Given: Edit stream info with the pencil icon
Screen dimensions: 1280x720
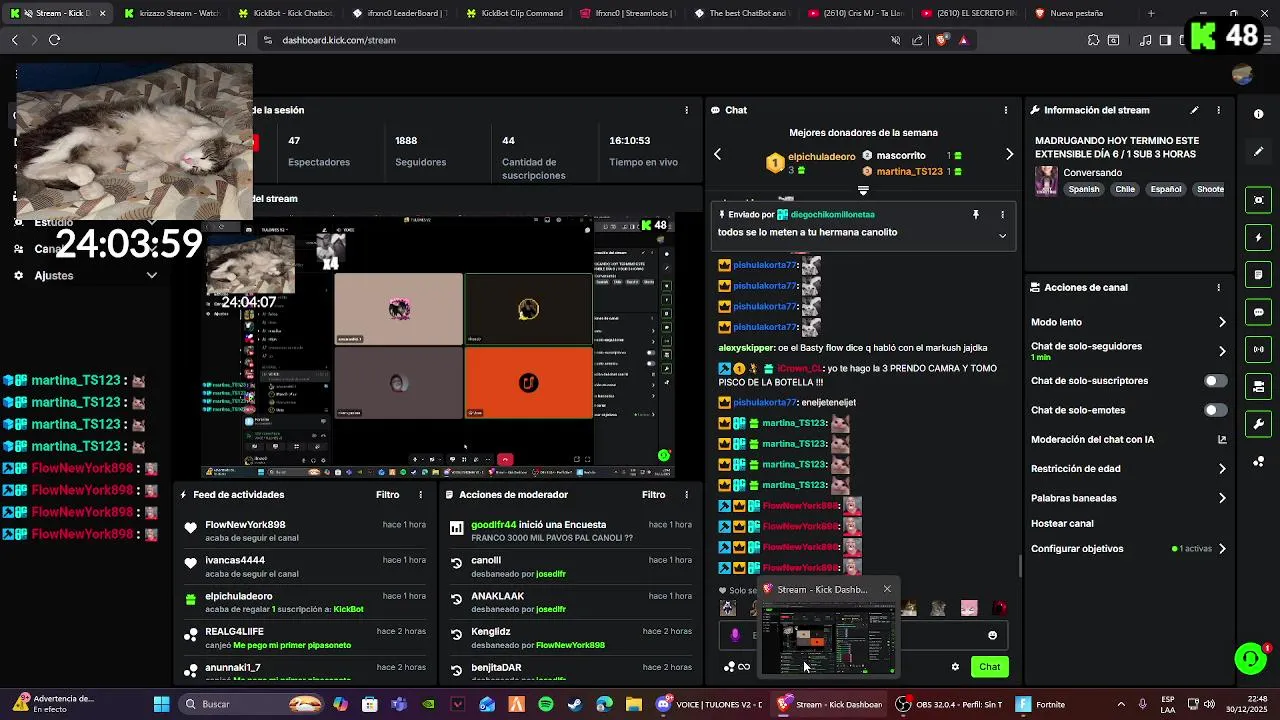Looking at the screenshot, I should point(1194,110).
